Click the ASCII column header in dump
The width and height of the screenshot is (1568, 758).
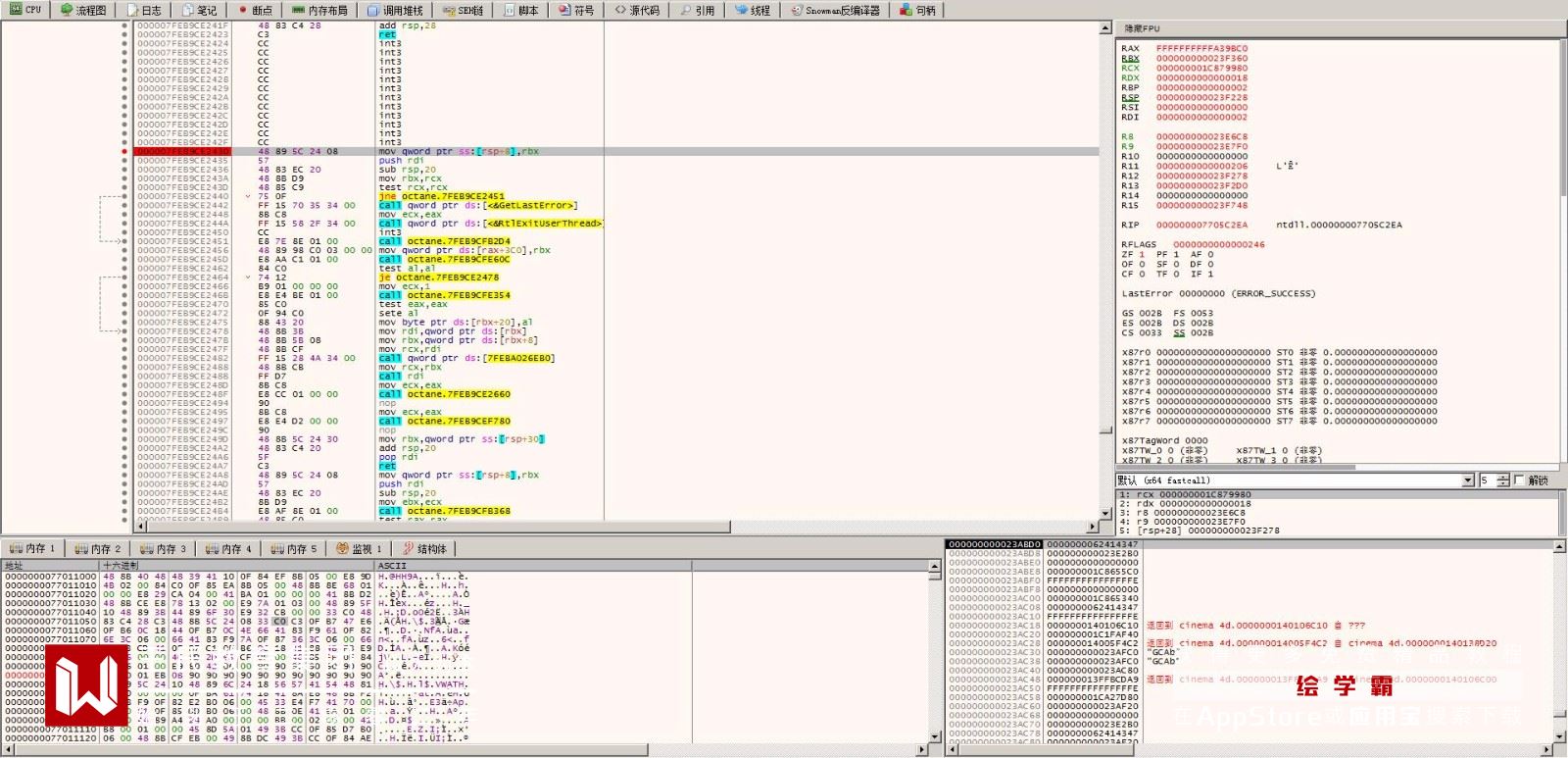pyautogui.click(x=534, y=566)
